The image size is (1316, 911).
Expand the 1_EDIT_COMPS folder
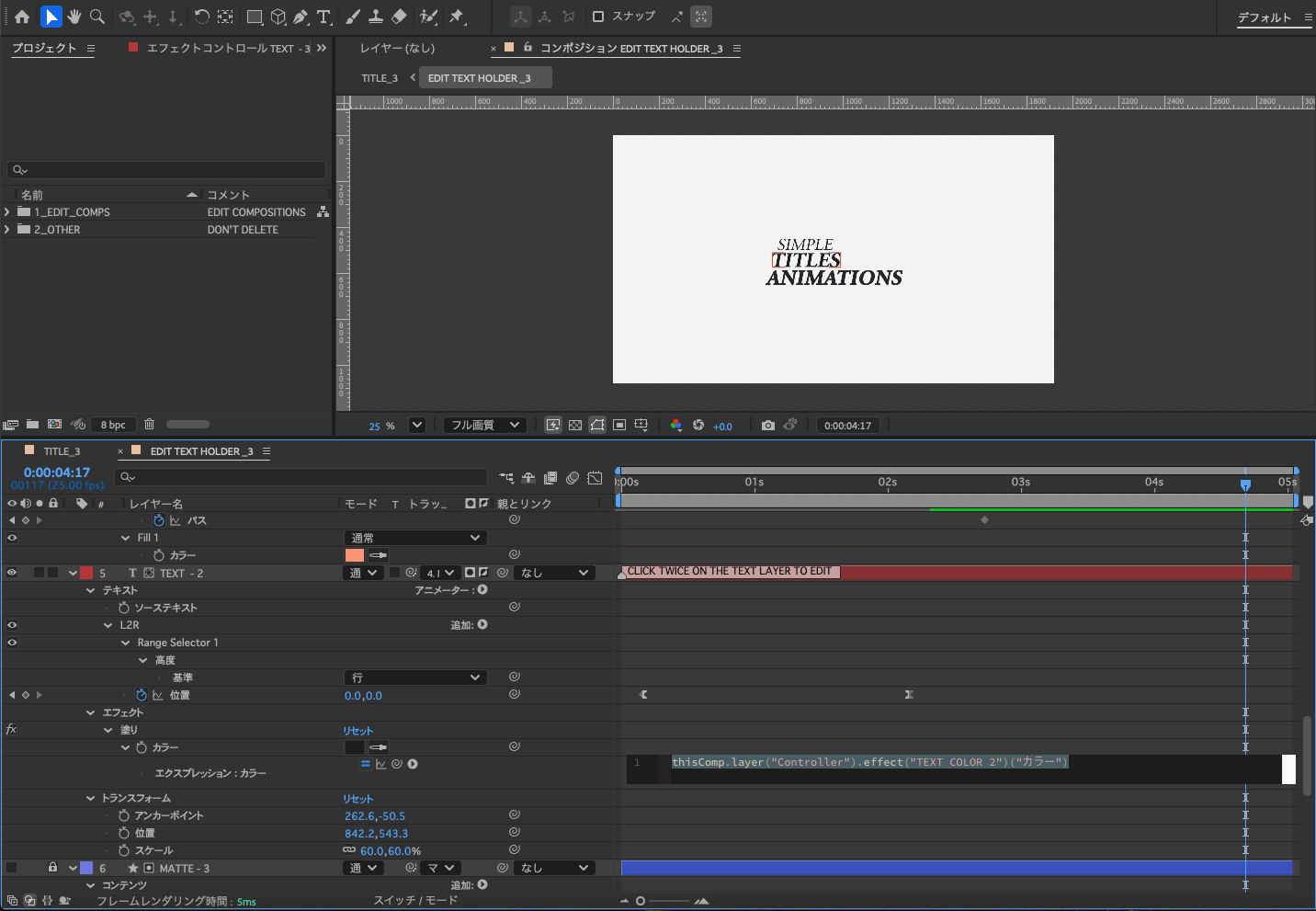[x=8, y=212]
